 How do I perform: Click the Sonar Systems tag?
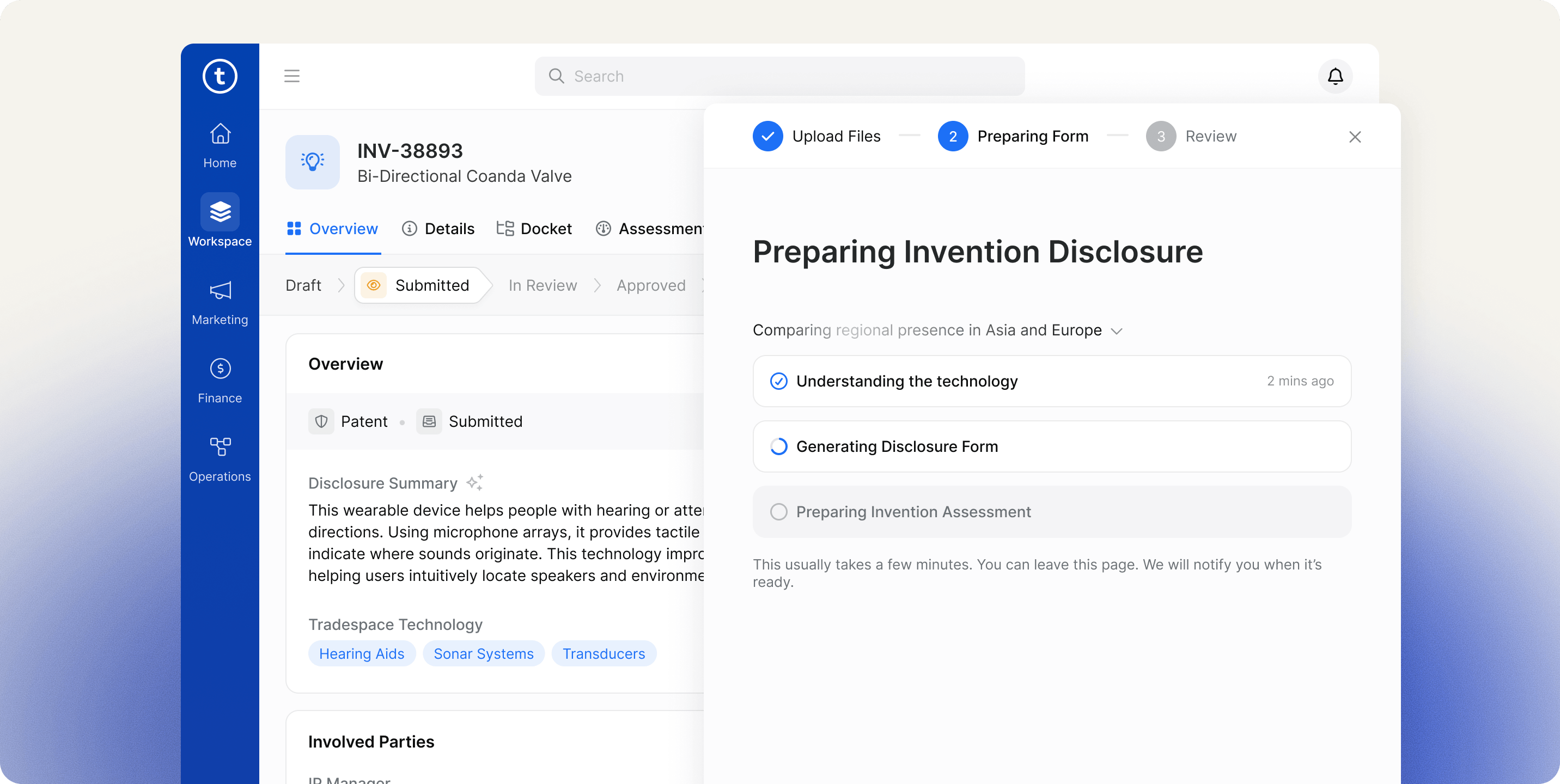[x=483, y=654]
